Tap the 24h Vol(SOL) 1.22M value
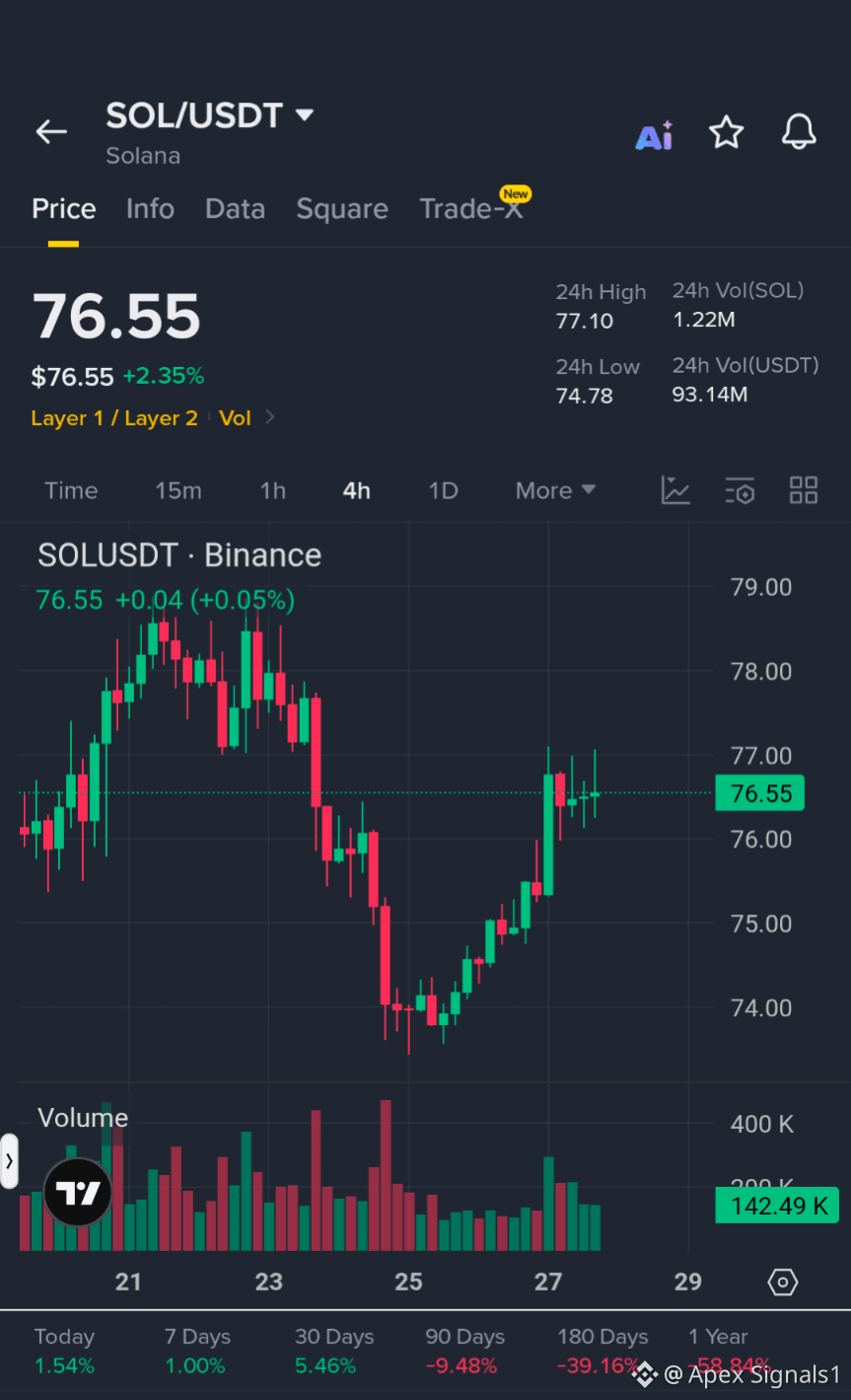 click(x=704, y=320)
